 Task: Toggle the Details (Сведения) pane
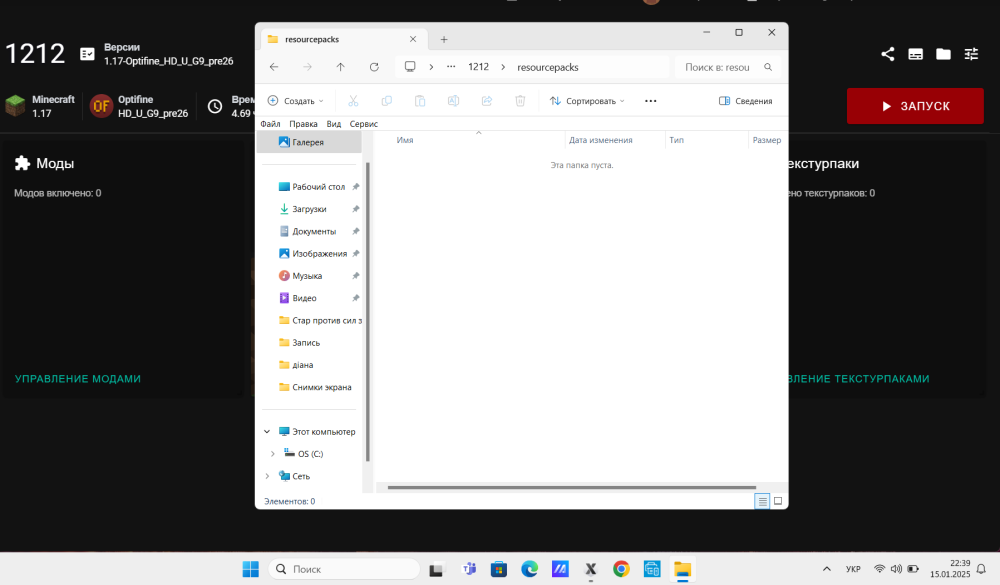(746, 101)
